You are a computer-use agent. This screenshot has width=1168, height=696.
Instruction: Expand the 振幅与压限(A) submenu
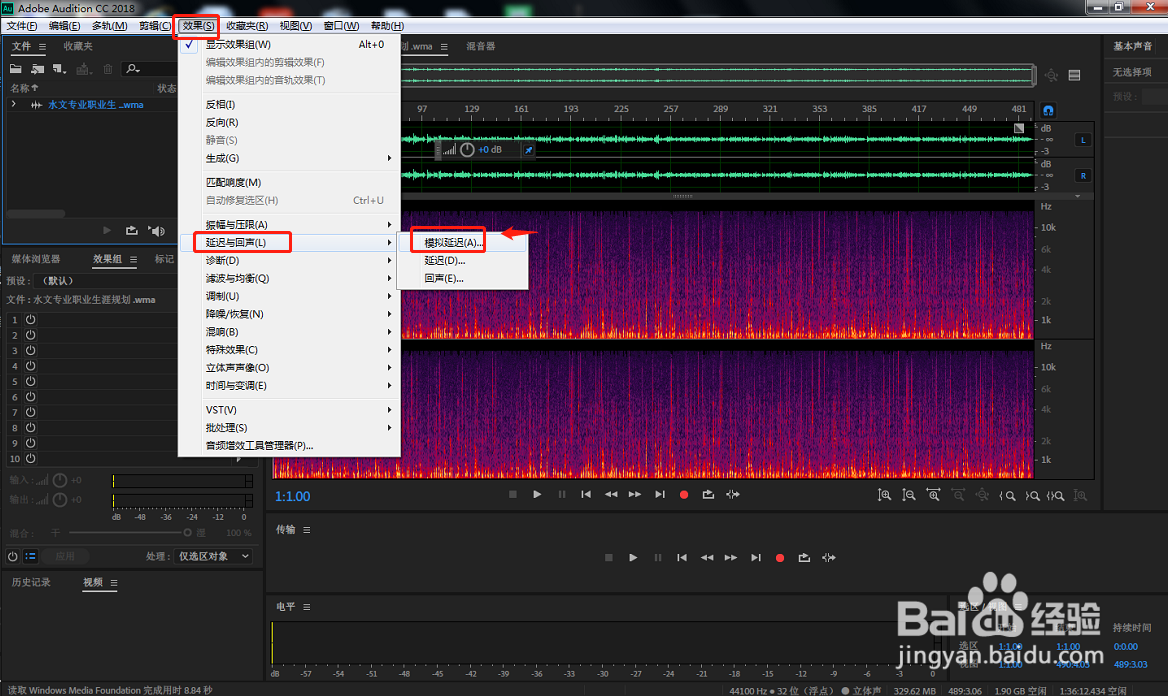289,224
